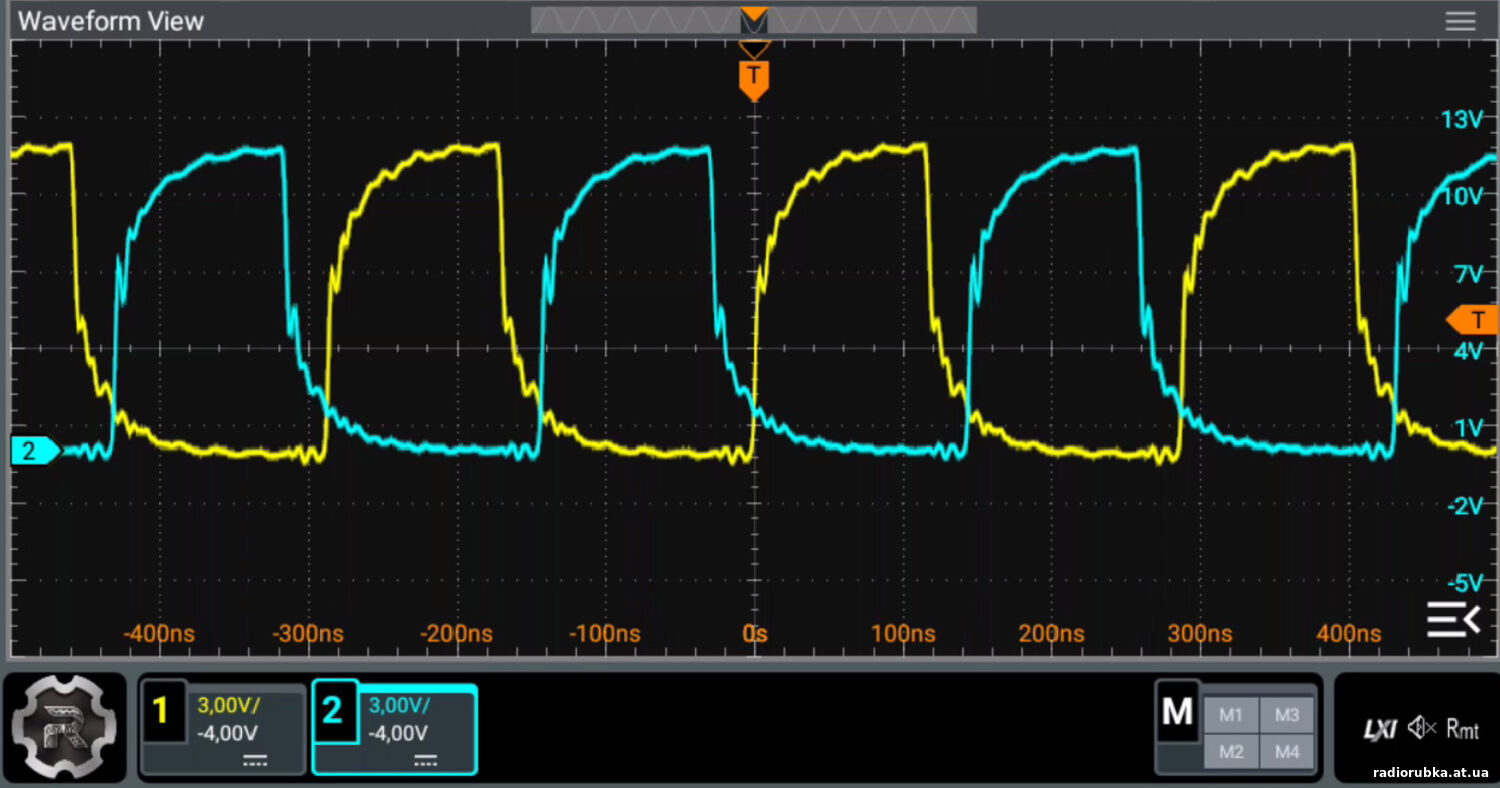Select the M1 math waveform button
Screen dimensions: 1500x788
point(1230,715)
